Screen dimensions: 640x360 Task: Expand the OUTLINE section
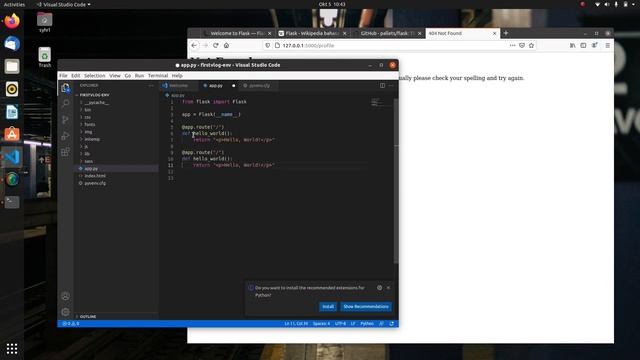coord(88,316)
